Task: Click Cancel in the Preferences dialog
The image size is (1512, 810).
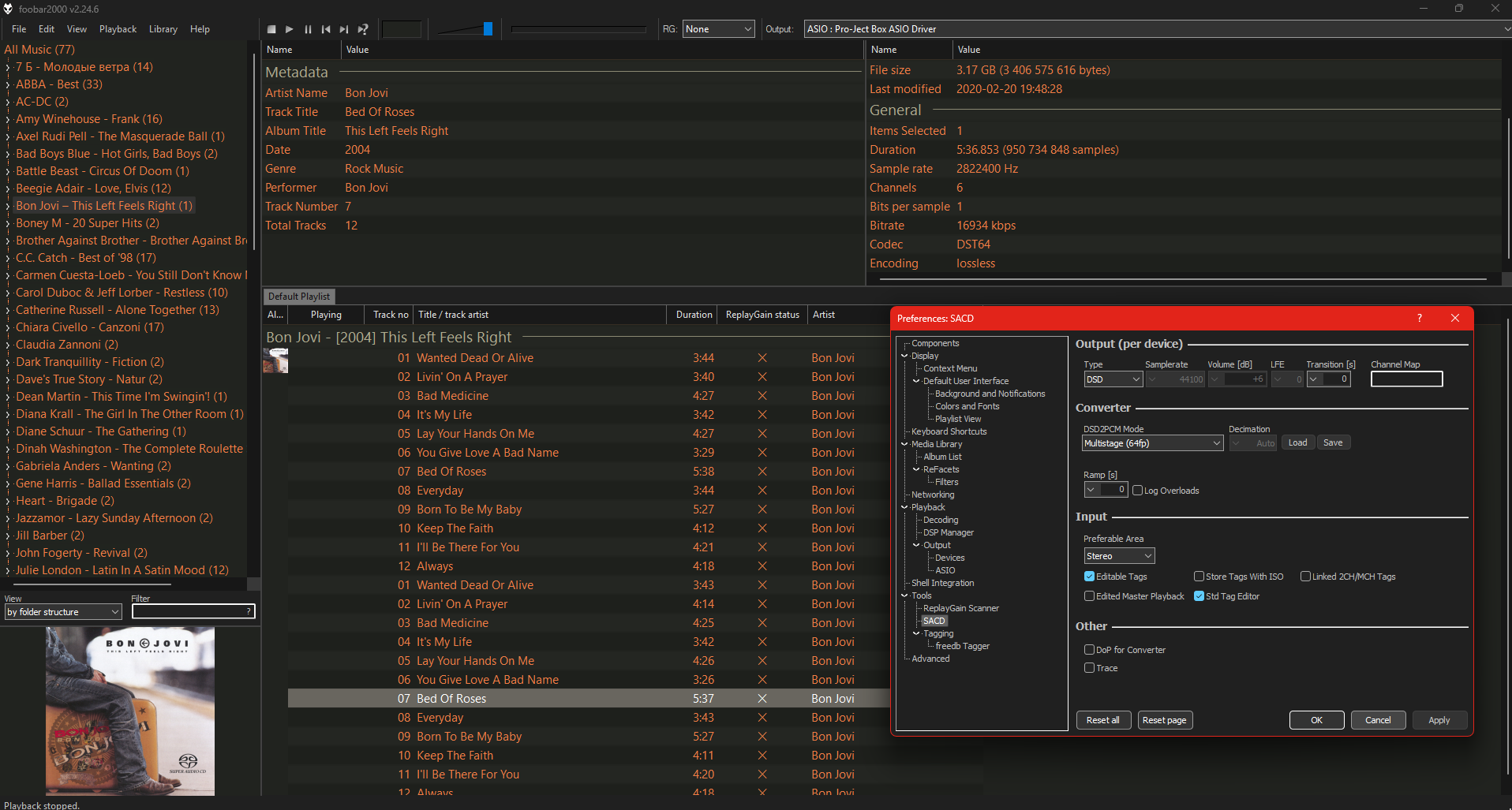Action: click(x=1377, y=720)
